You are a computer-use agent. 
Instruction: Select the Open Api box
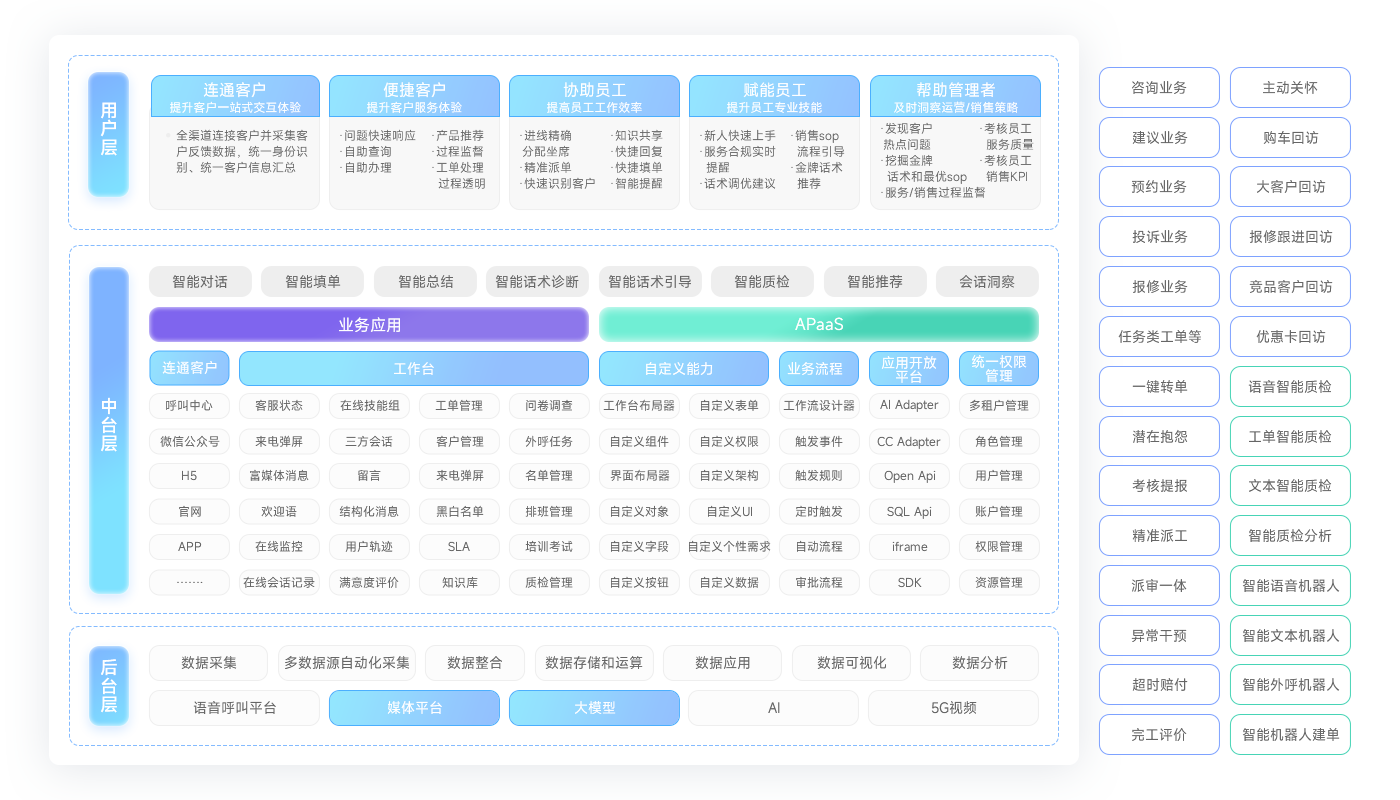pos(909,476)
